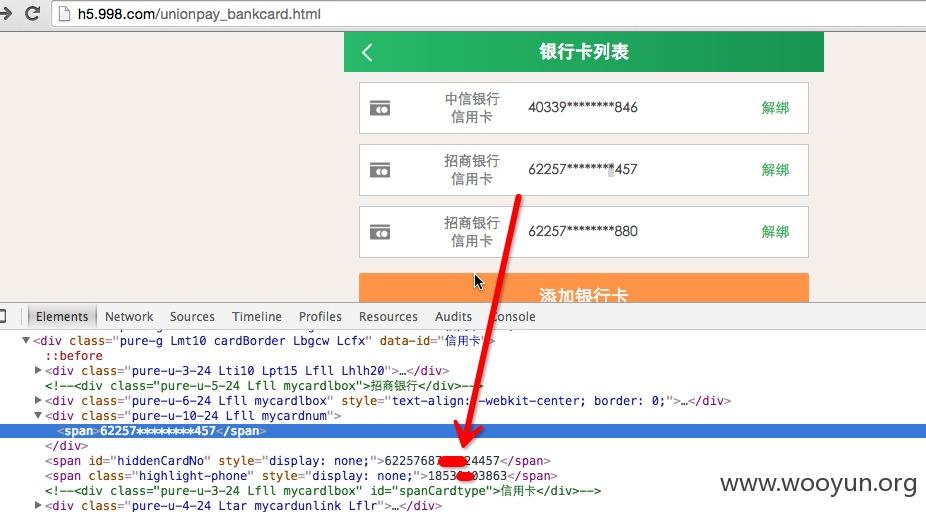This screenshot has height=512, width=926.
Task: Click the closing </div> row in Elements
Action: [x=66, y=446]
